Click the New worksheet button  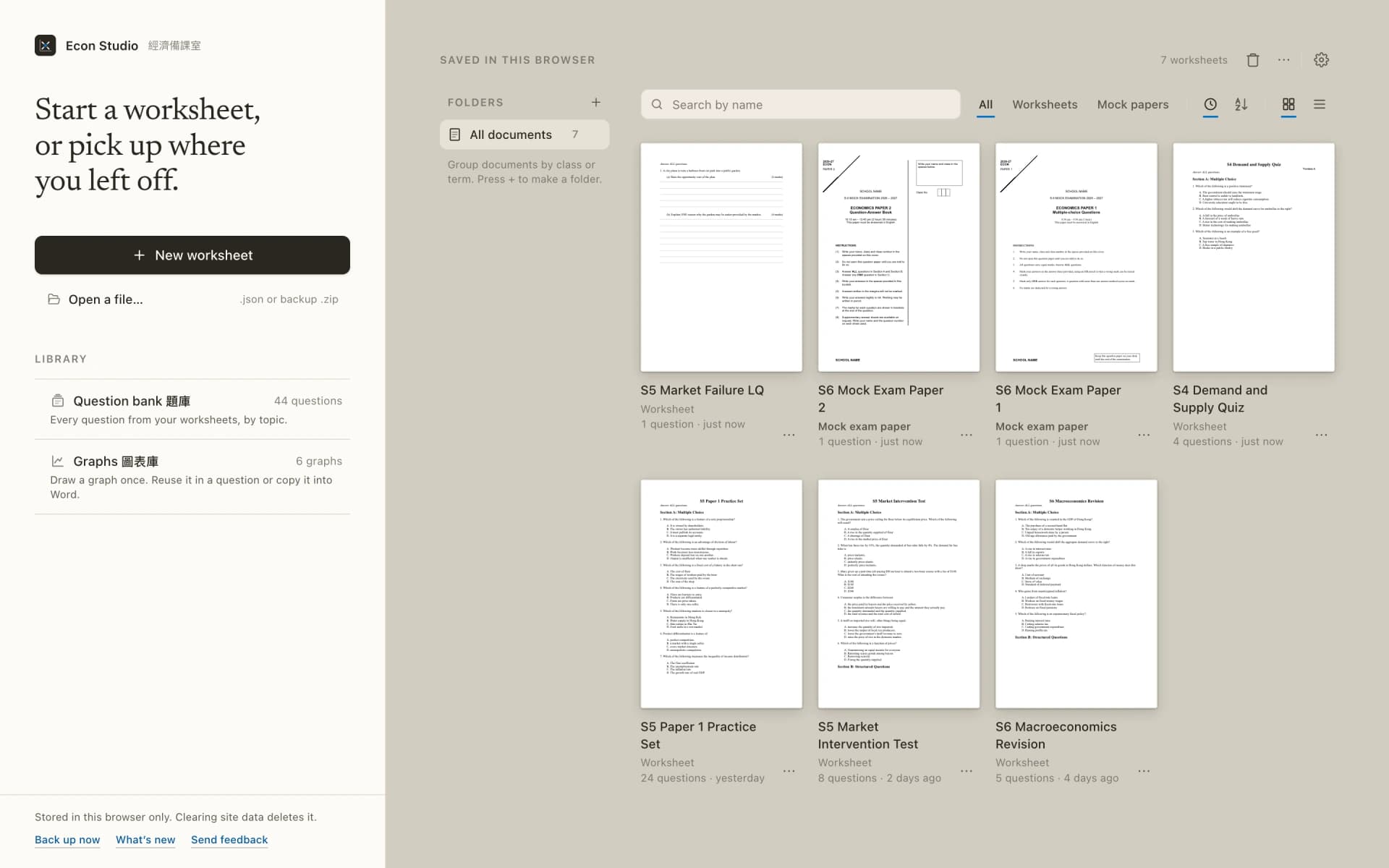coord(192,255)
